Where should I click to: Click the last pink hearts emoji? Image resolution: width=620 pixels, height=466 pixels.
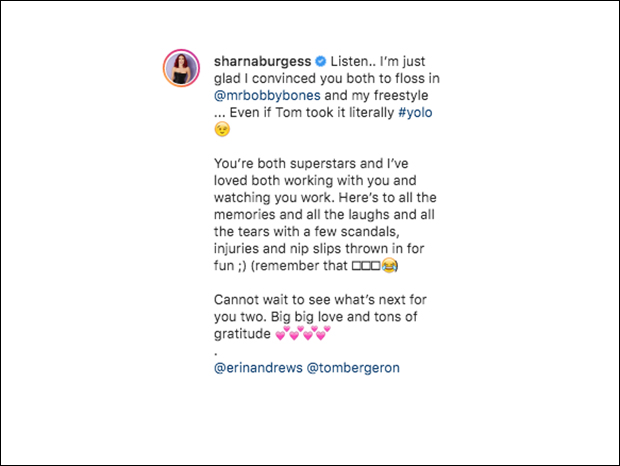[x=323, y=333]
